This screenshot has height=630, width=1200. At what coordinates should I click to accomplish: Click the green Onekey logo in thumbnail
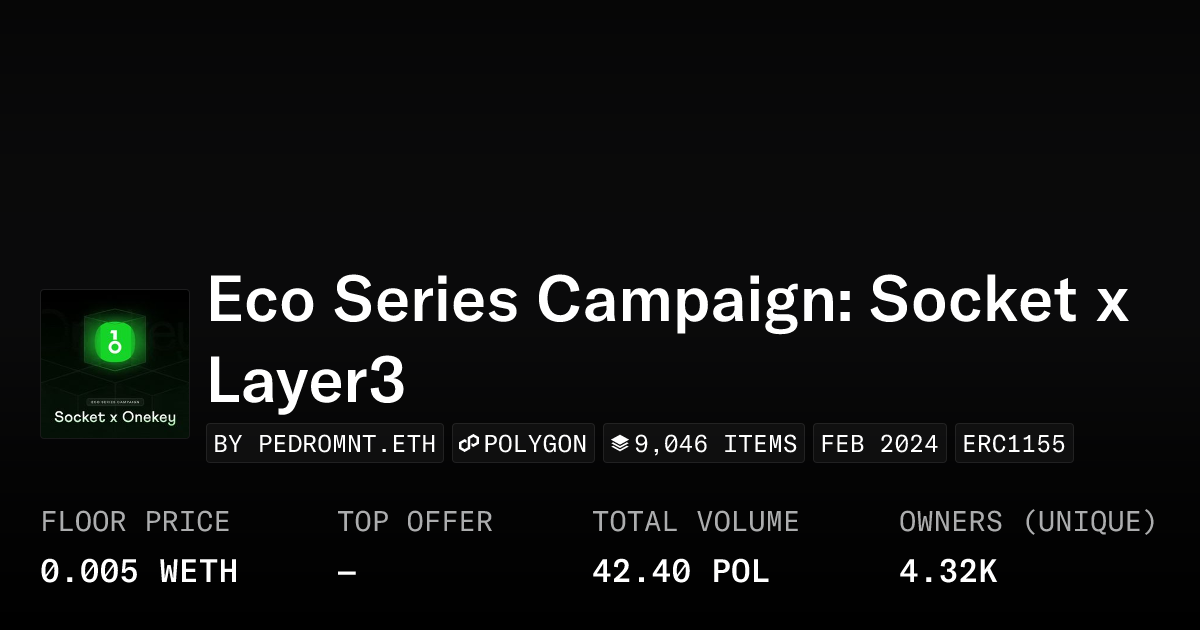(114, 341)
